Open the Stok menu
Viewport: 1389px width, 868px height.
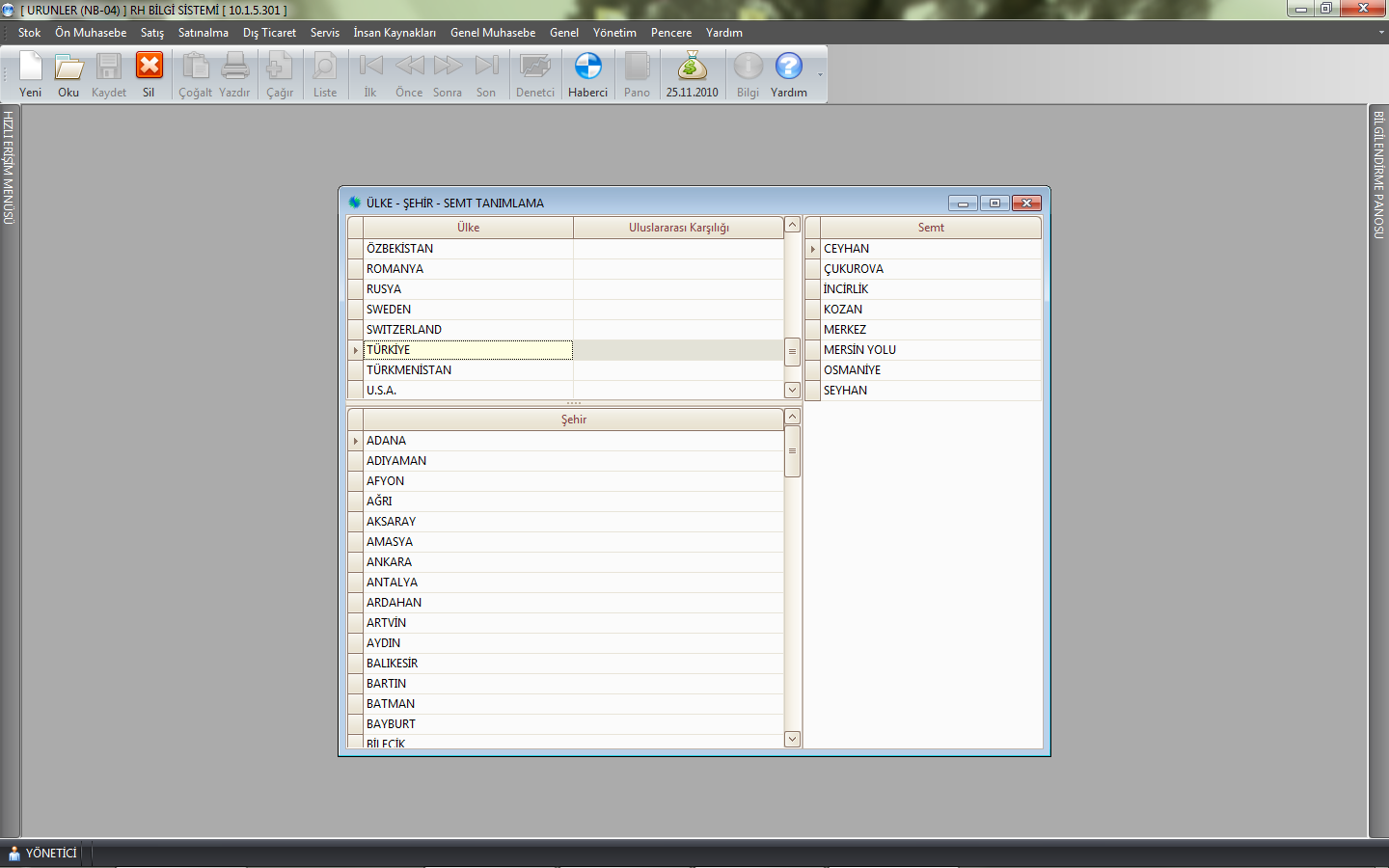point(29,33)
